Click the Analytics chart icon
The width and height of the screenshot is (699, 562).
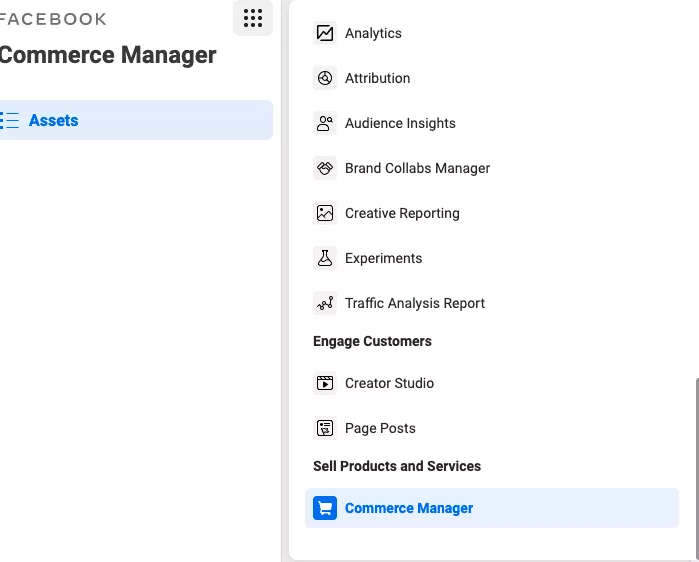point(325,33)
